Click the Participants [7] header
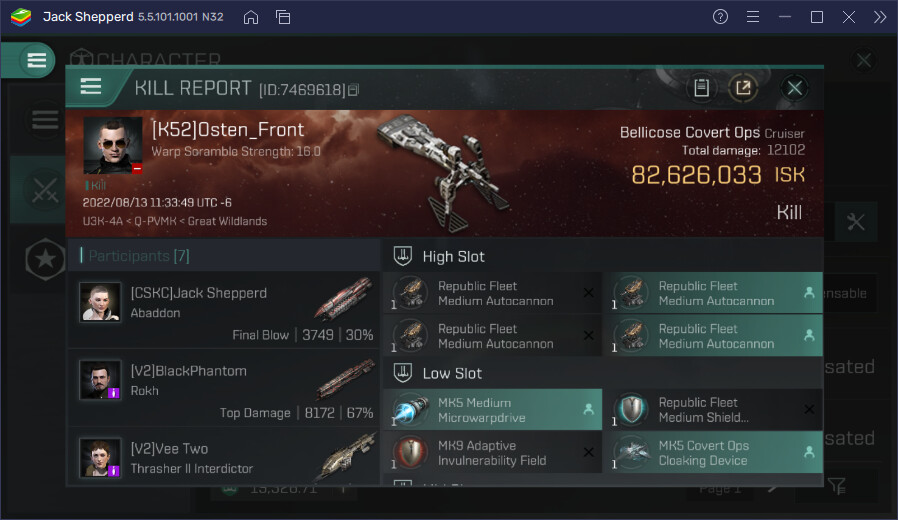Screen dimensions: 898x520 [135, 256]
